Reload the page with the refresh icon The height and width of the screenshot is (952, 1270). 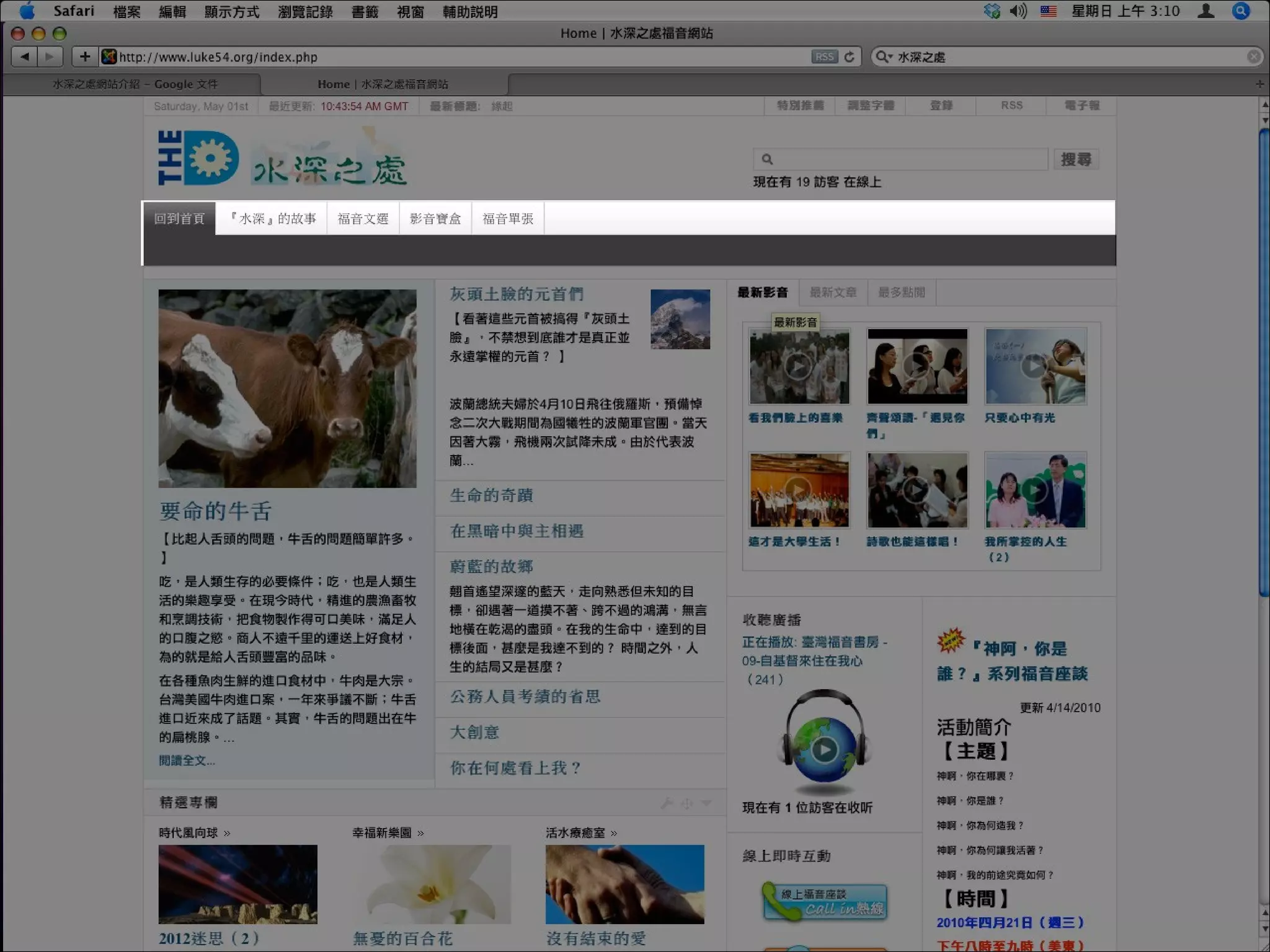850,57
